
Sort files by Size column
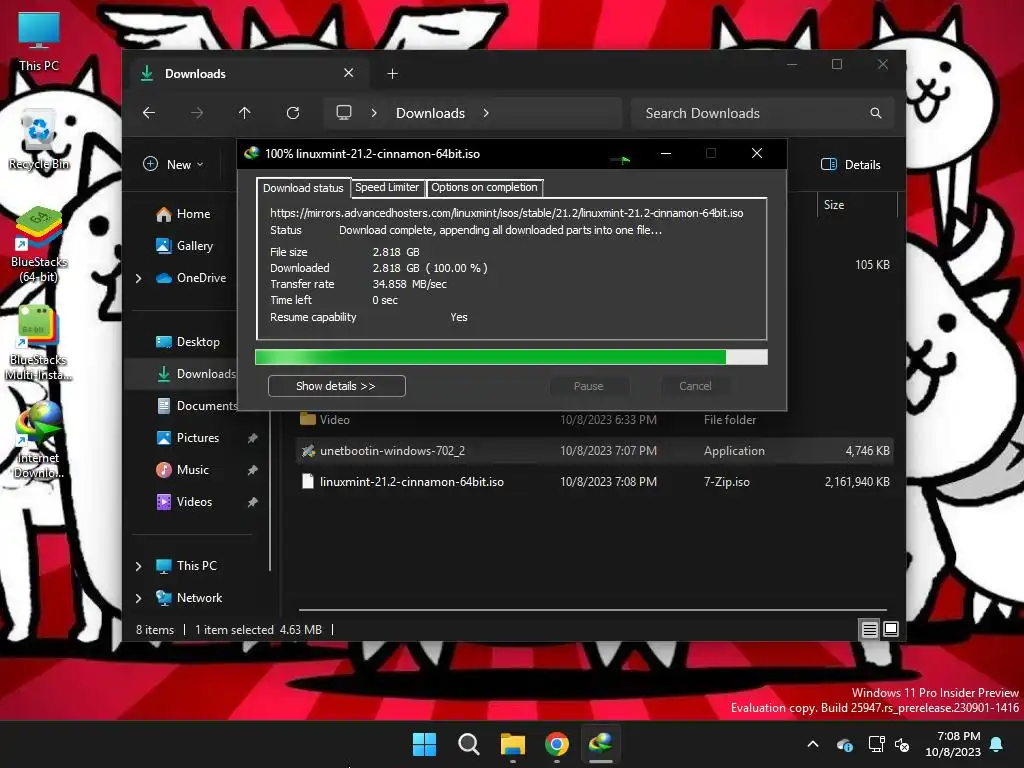[x=857, y=205]
